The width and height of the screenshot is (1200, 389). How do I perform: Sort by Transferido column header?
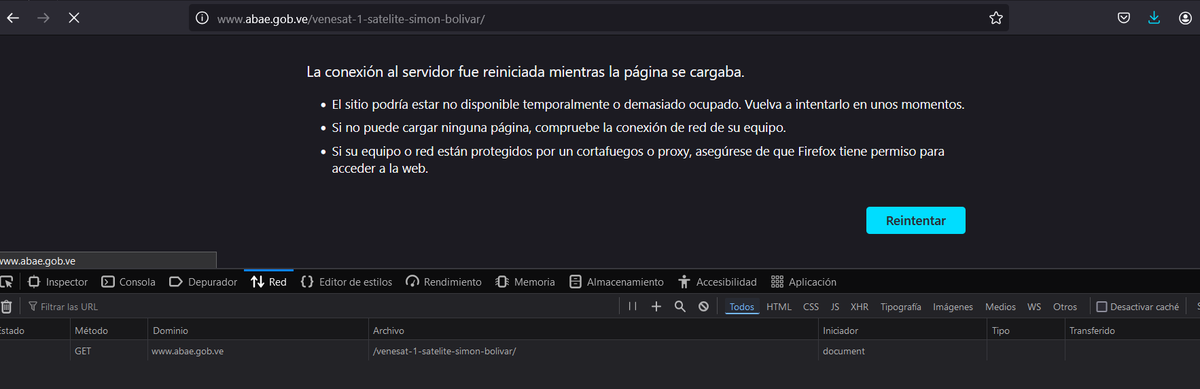(x=1132, y=330)
